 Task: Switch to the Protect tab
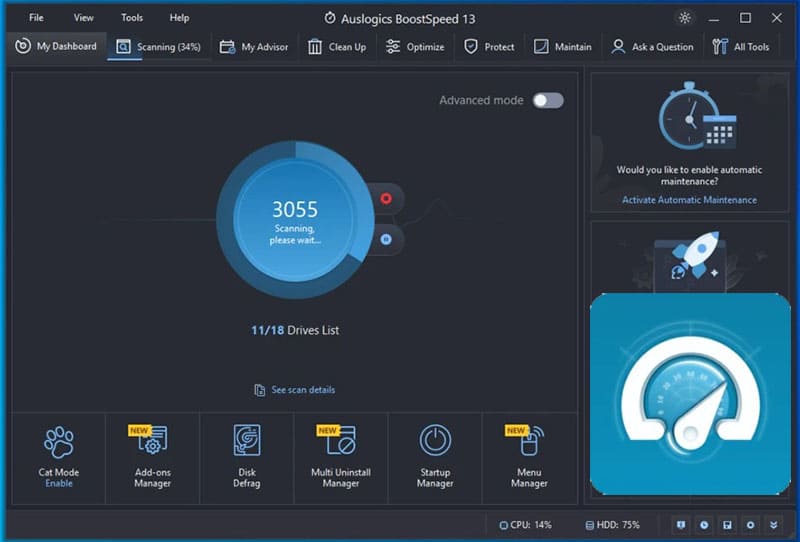coord(489,47)
